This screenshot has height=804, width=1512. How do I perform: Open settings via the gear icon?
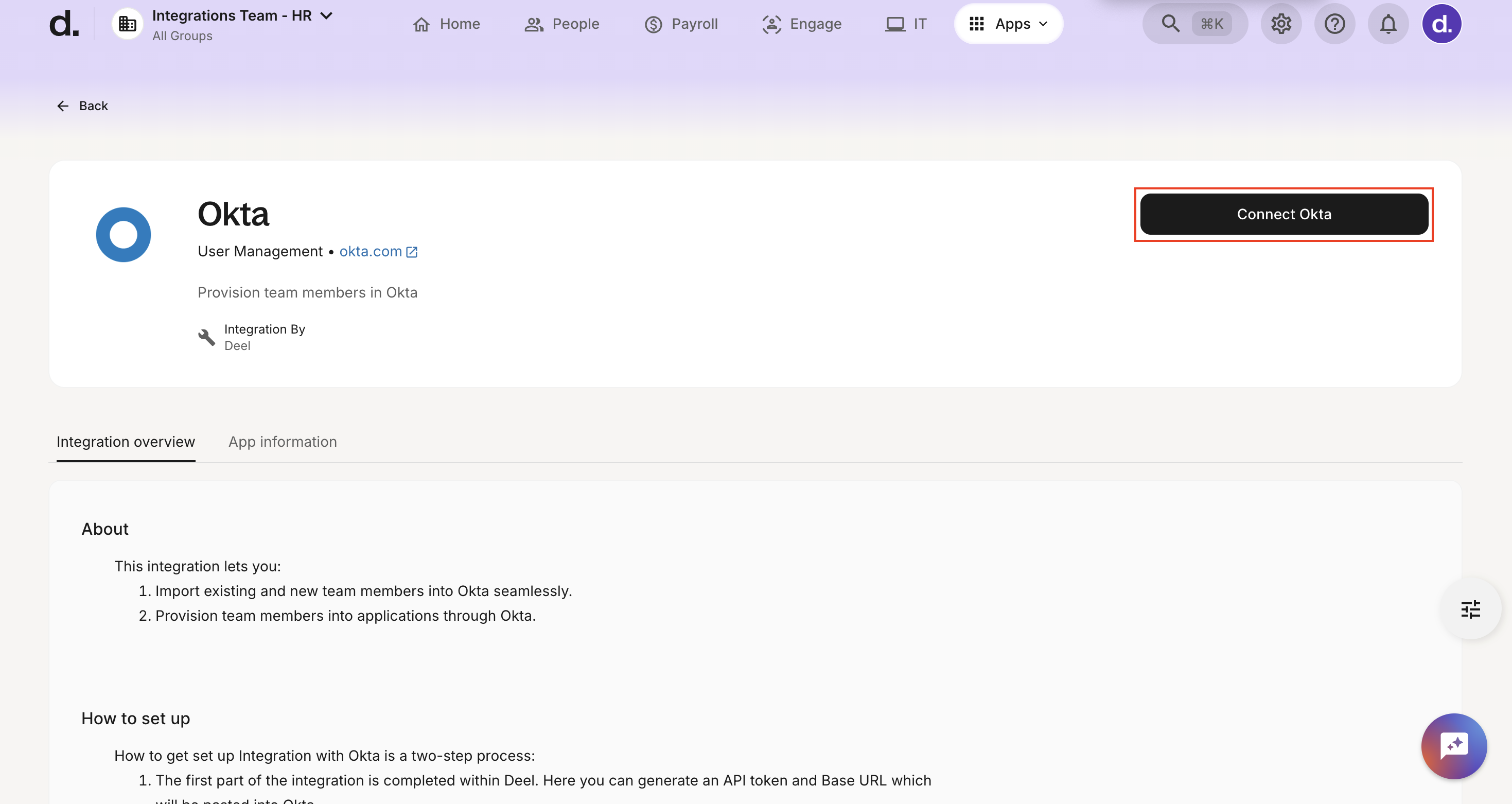pos(1281,24)
